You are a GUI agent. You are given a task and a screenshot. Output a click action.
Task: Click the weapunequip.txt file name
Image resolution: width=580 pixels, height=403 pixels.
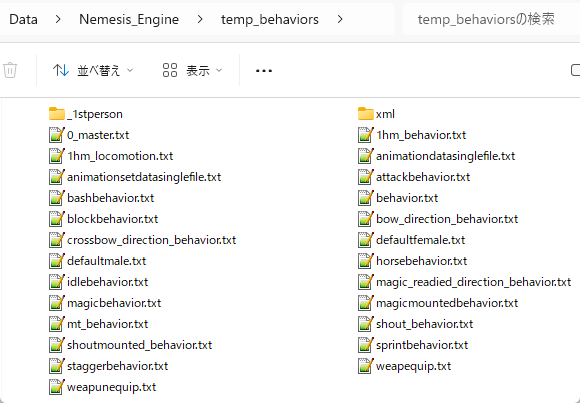(112, 387)
